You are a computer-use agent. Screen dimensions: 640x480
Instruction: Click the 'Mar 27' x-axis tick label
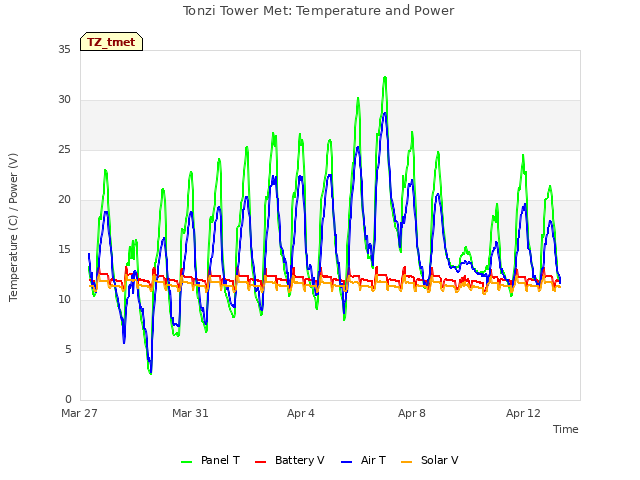tap(79, 413)
